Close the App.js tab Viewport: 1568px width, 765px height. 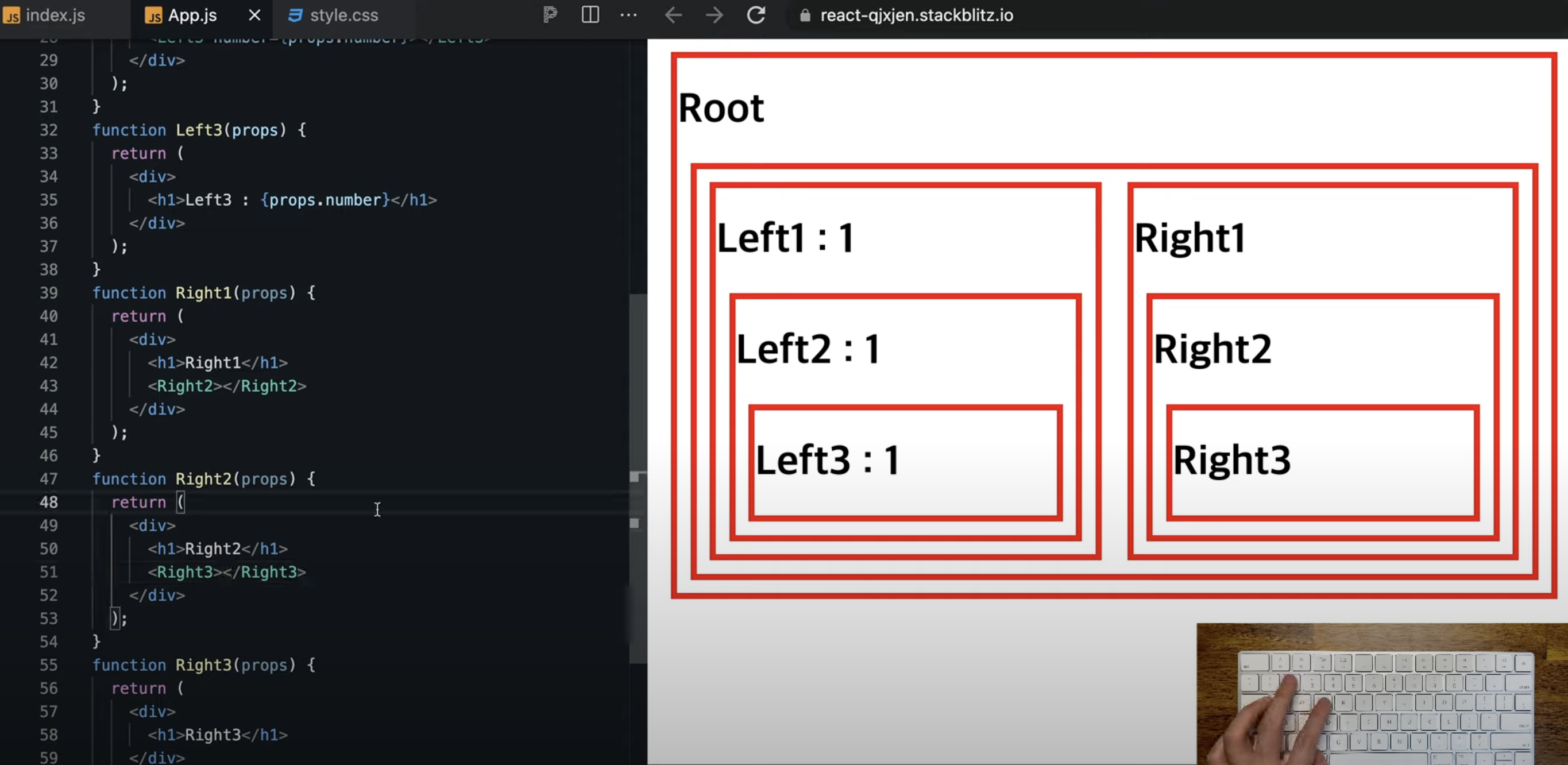pos(254,15)
